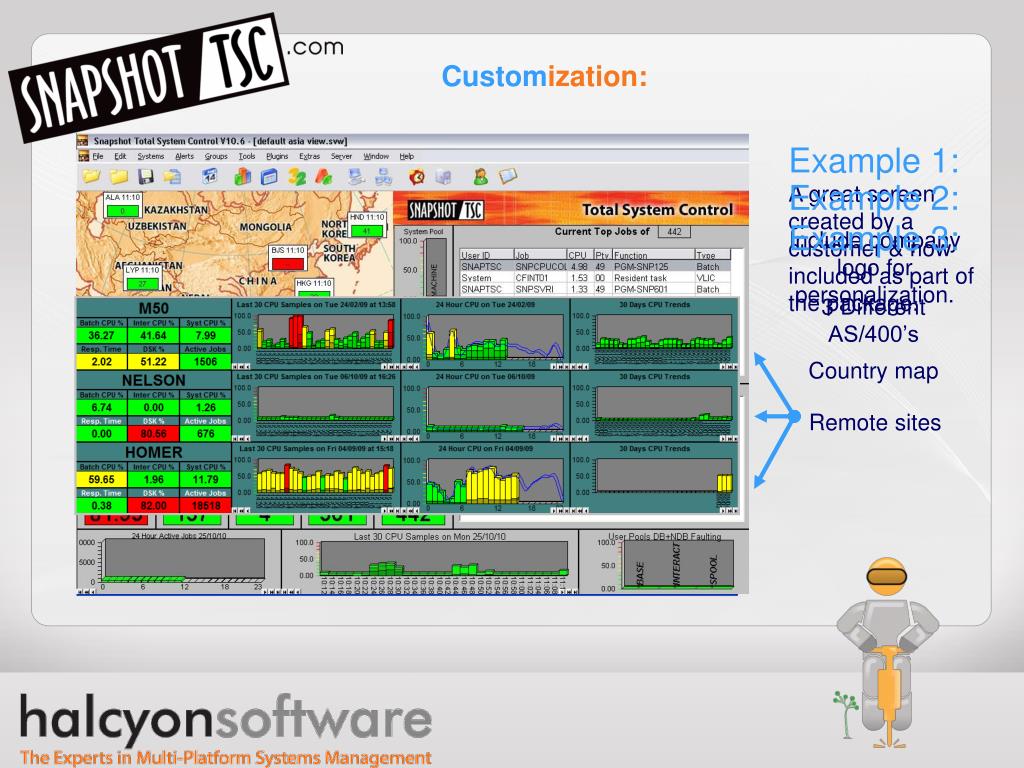The image size is (1024, 768).
Task: Click M50 DSK value 51.22
Action: [x=153, y=361]
